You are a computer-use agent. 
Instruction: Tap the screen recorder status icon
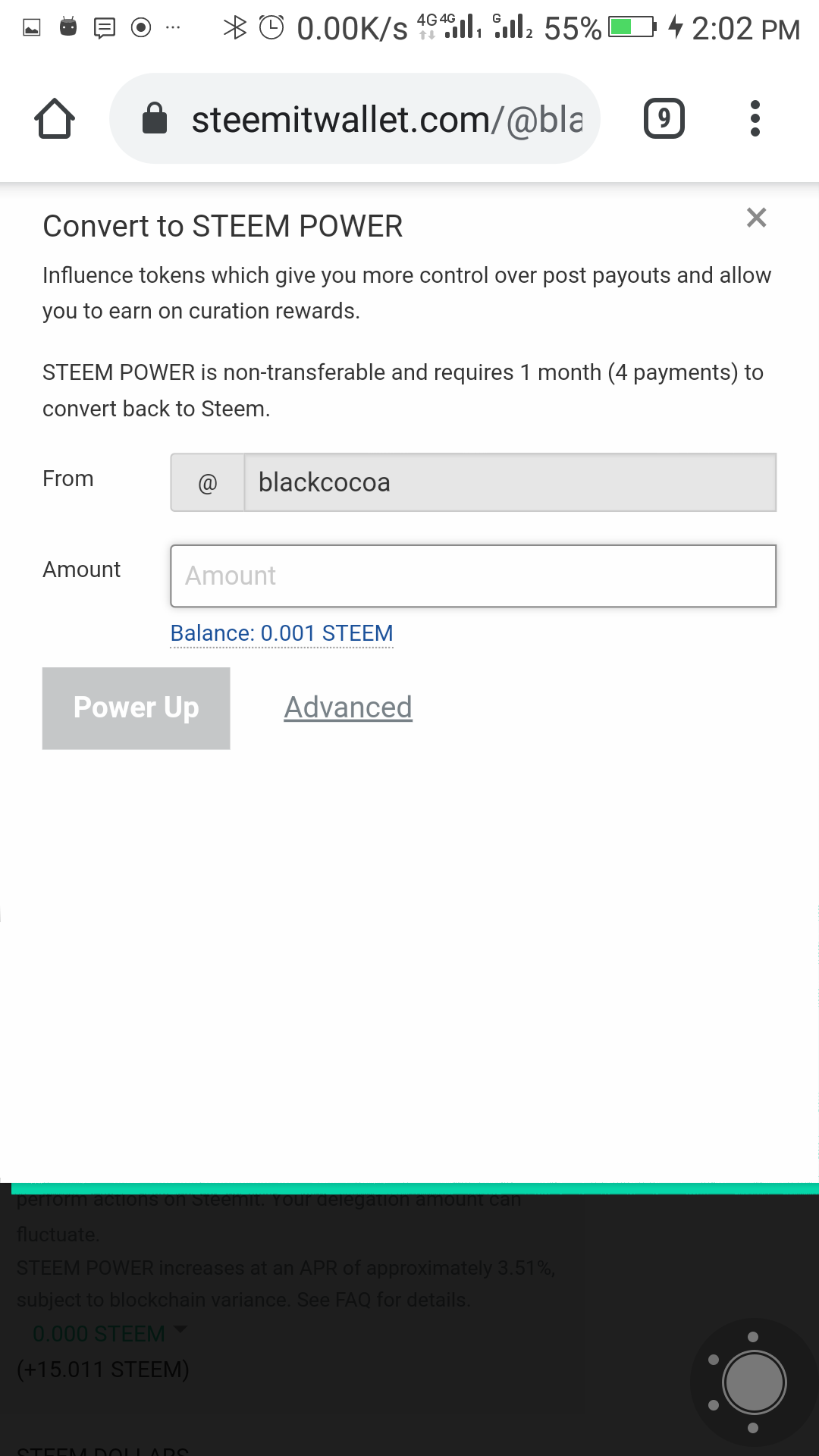[141, 28]
